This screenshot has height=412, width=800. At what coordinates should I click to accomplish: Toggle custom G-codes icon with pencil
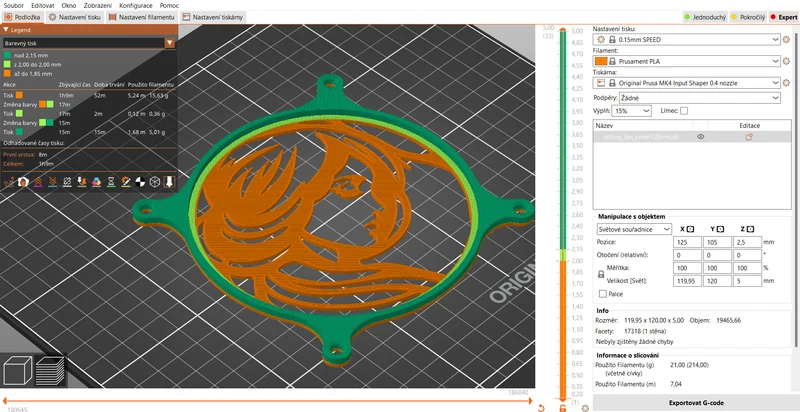click(x=126, y=182)
